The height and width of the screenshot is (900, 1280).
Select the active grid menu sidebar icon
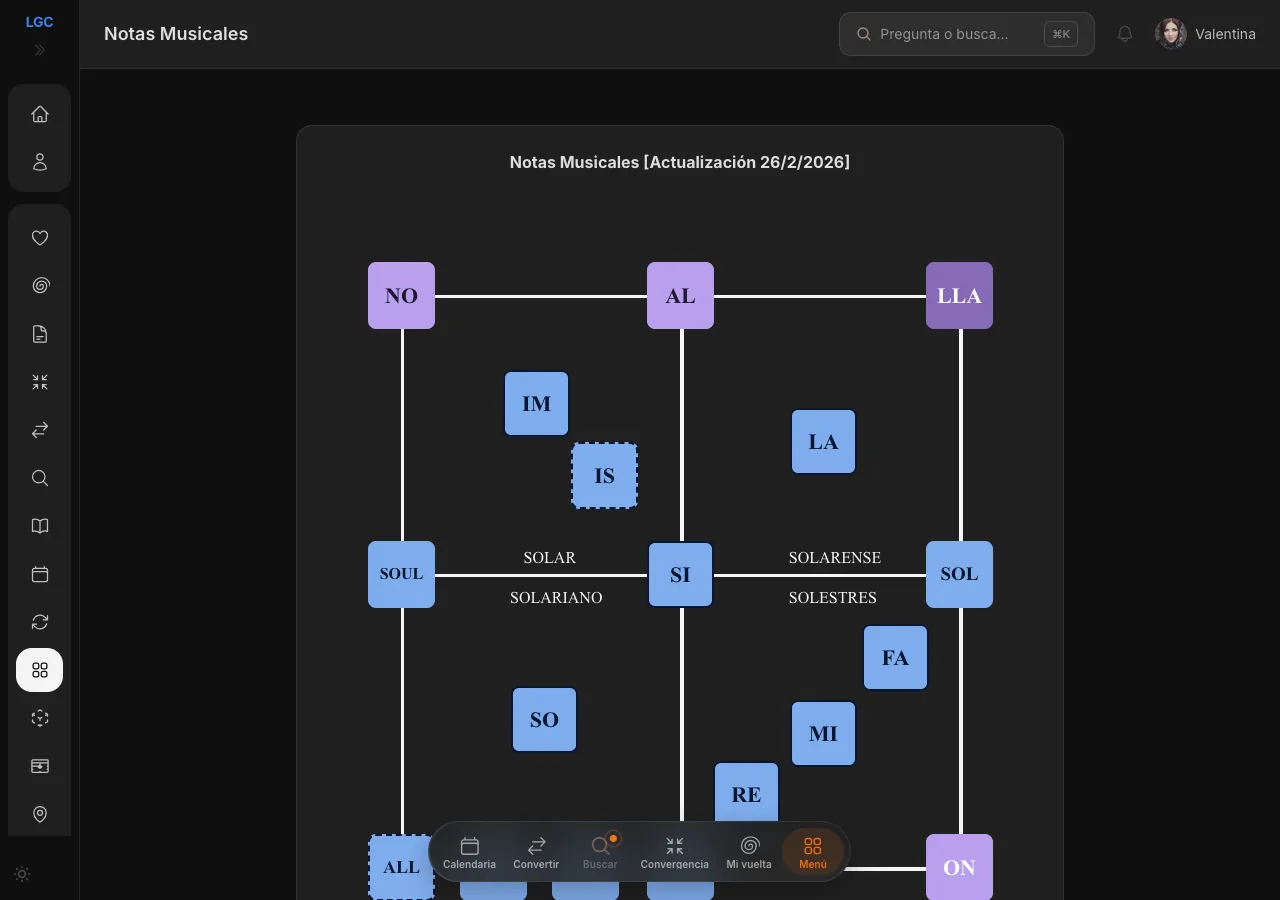[x=40, y=670]
